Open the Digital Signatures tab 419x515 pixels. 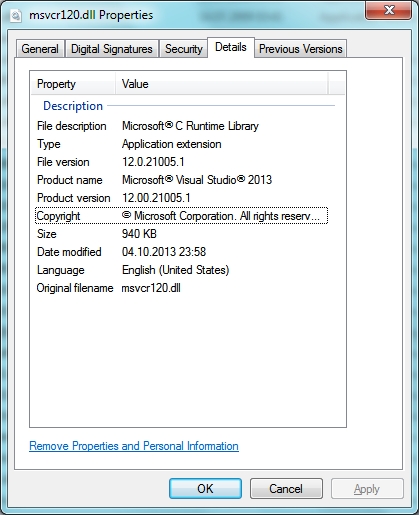click(x=112, y=49)
